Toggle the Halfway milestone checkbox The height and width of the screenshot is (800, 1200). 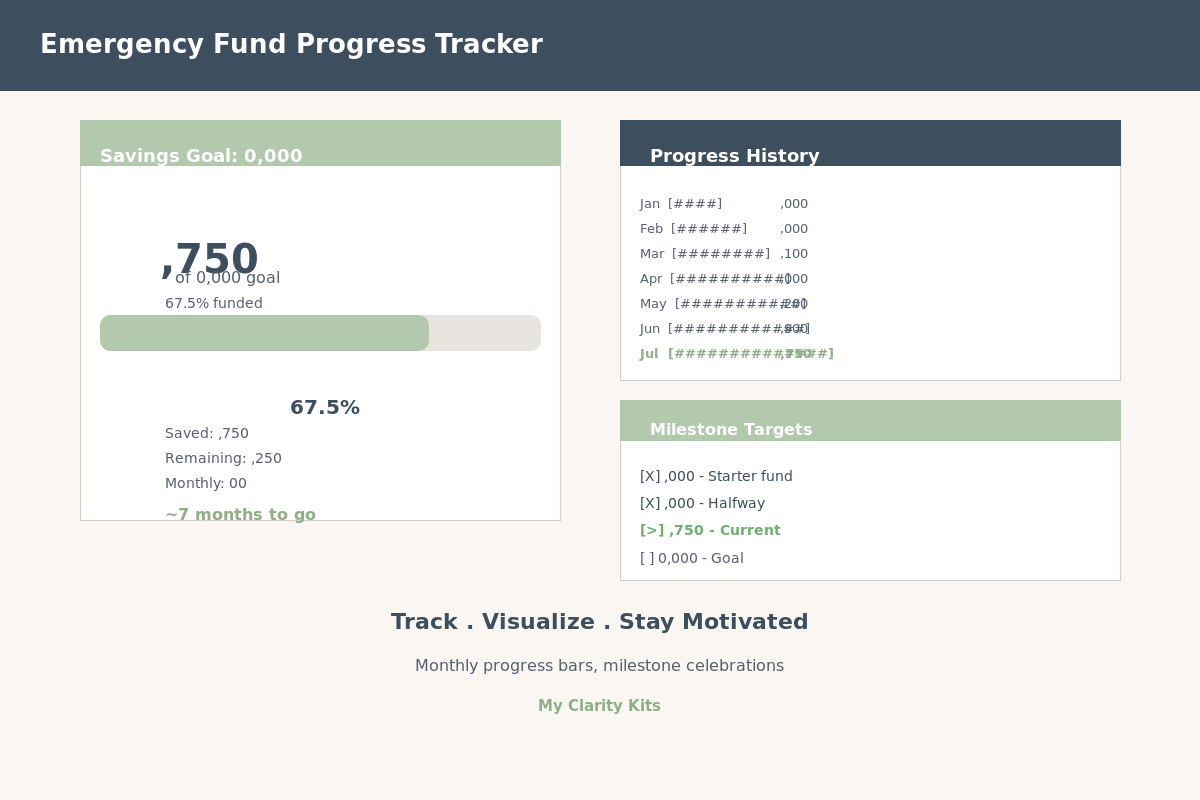650,504
